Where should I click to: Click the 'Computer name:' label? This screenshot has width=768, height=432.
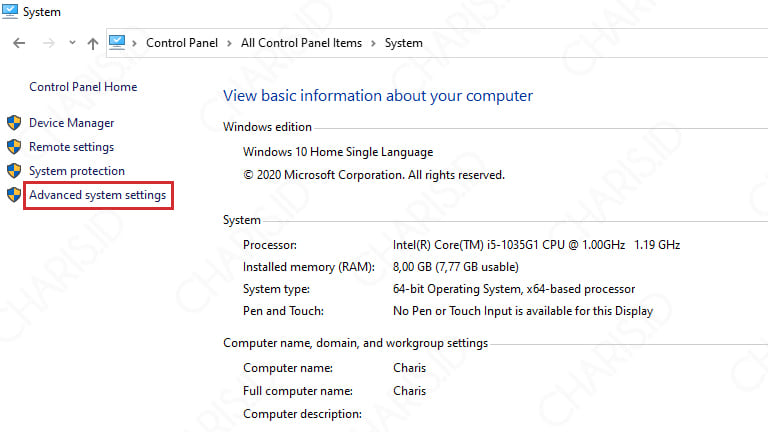click(x=288, y=368)
